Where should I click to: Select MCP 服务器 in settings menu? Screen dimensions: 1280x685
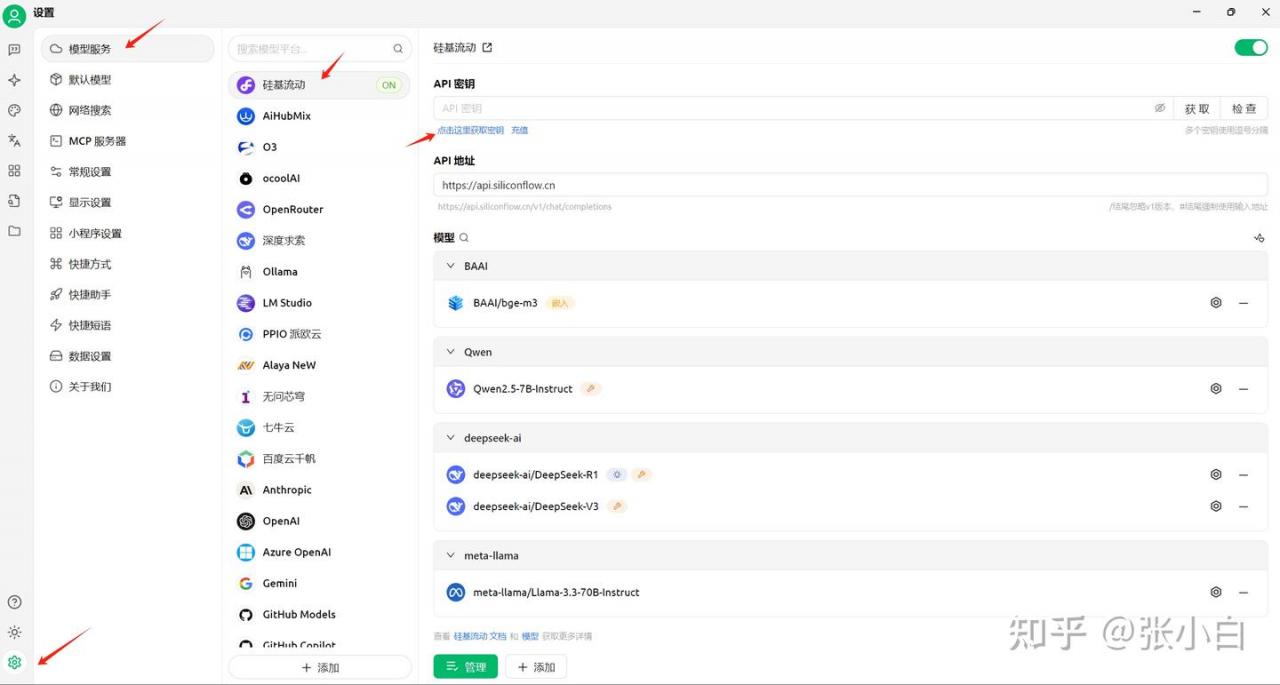pos(127,141)
